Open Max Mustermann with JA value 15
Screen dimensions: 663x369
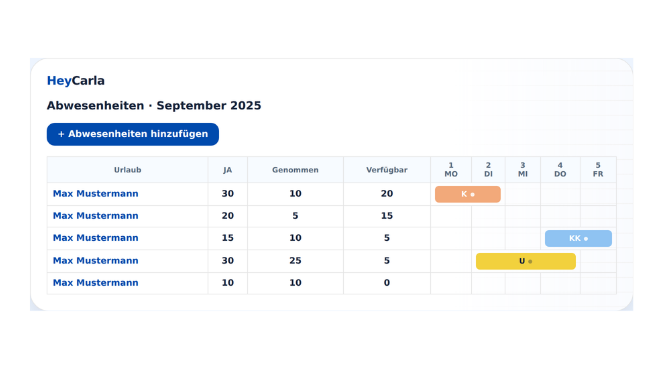(x=96, y=238)
